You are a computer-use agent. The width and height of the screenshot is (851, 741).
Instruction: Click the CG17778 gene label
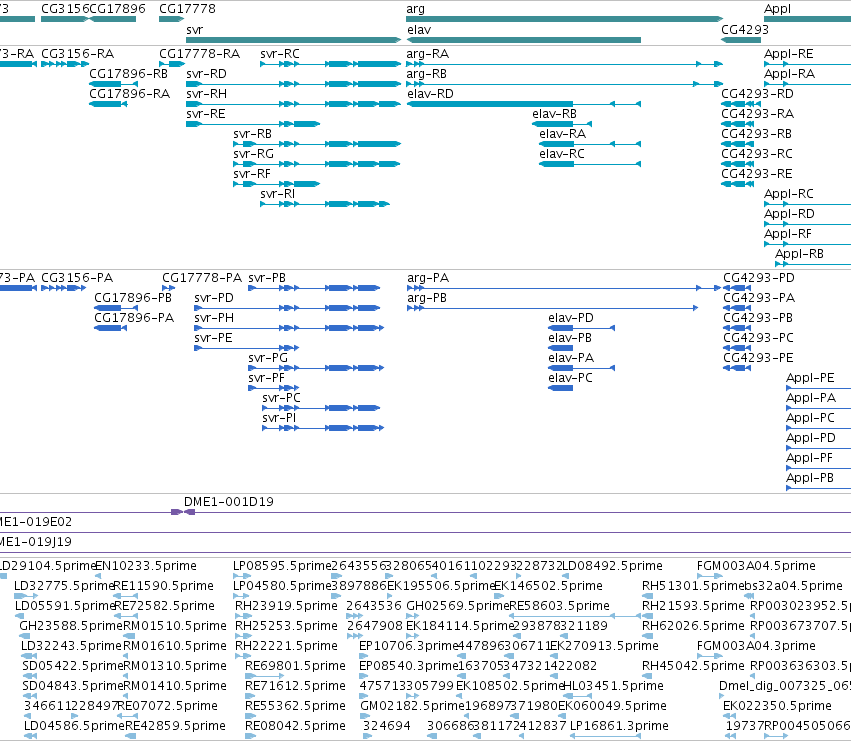[x=187, y=9]
